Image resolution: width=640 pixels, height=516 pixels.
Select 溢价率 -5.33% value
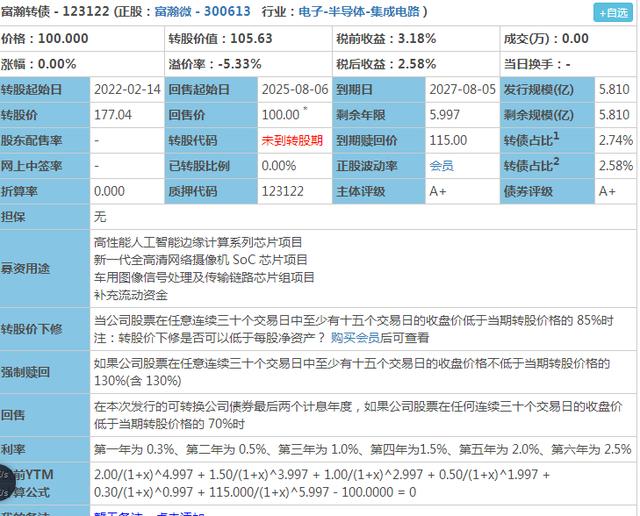pyautogui.click(x=240, y=64)
